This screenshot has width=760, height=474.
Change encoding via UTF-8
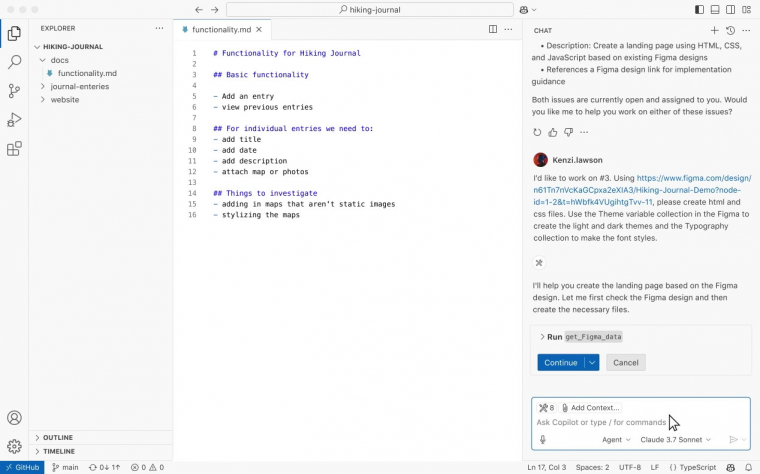pyautogui.click(x=630, y=468)
